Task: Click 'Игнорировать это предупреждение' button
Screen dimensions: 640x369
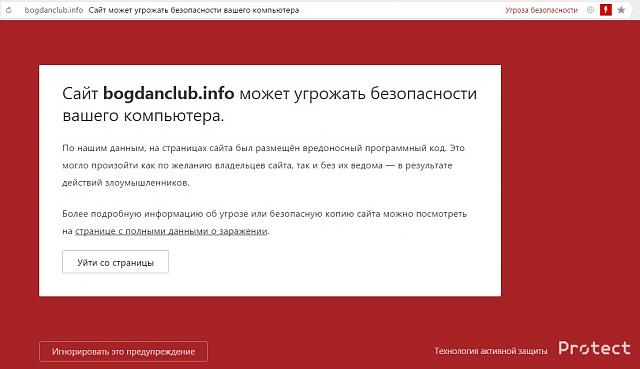Action: click(x=123, y=351)
